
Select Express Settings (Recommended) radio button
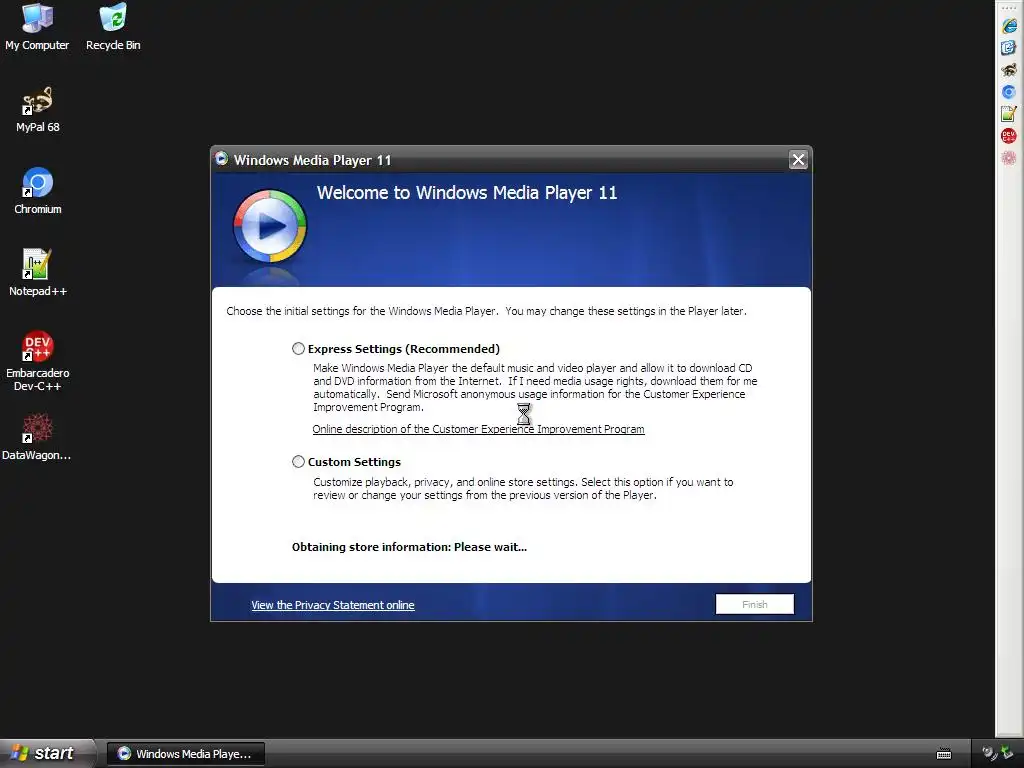point(298,349)
